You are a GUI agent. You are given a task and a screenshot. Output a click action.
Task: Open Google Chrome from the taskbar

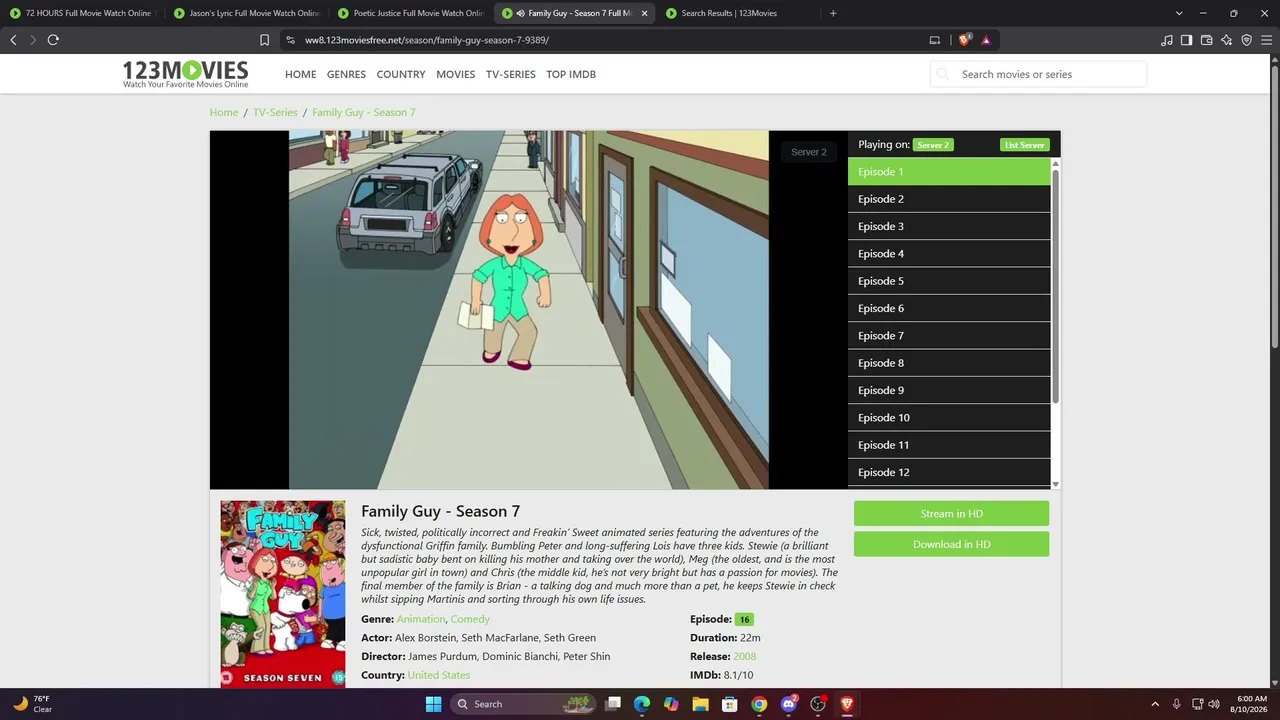click(x=759, y=704)
